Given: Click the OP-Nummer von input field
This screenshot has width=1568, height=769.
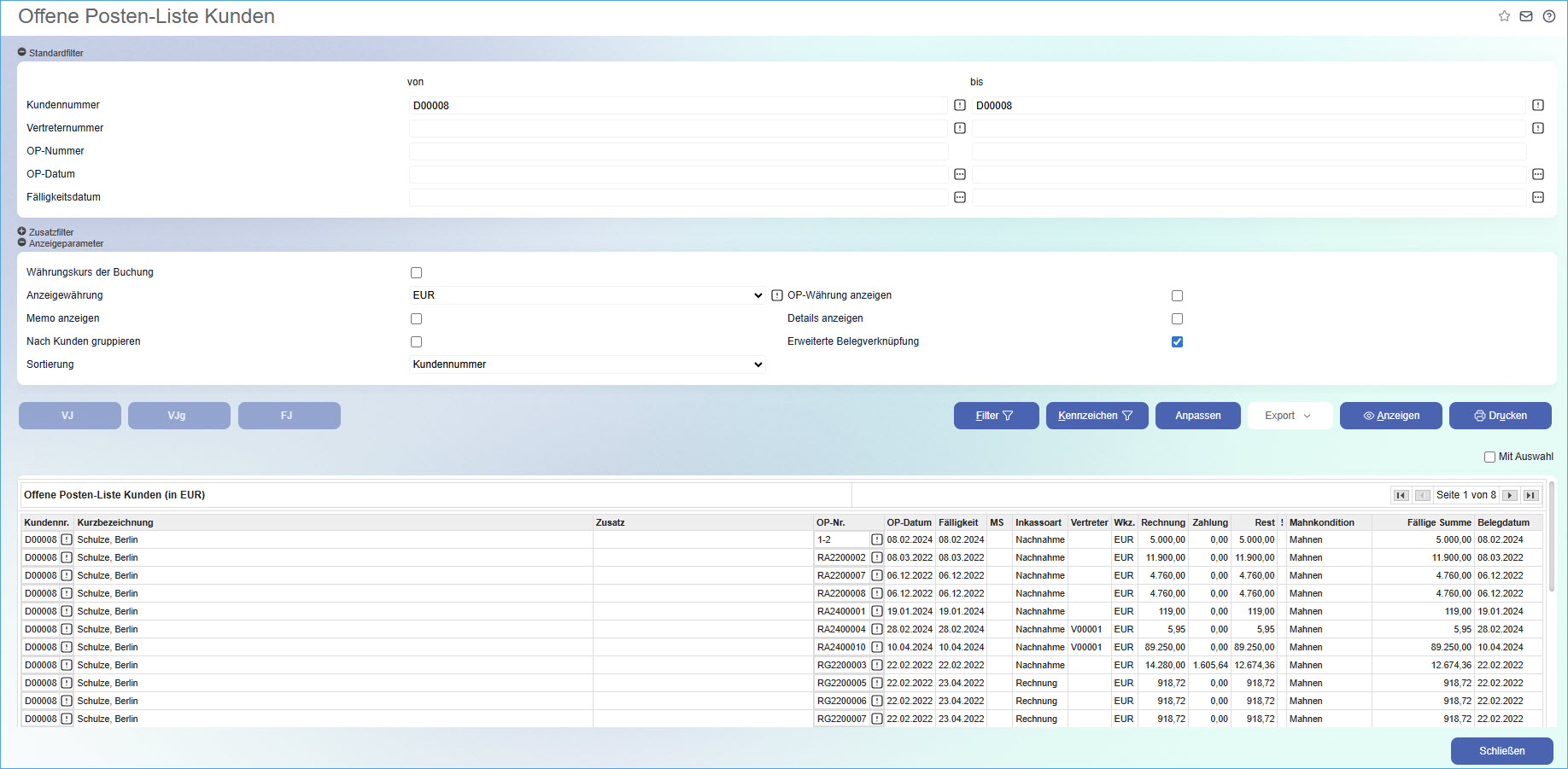Looking at the screenshot, I should [x=678, y=151].
